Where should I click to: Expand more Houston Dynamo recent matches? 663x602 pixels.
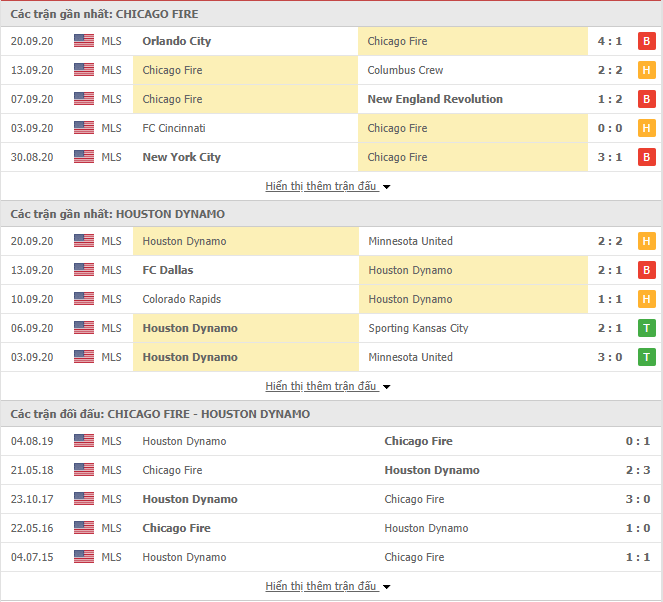(328, 386)
